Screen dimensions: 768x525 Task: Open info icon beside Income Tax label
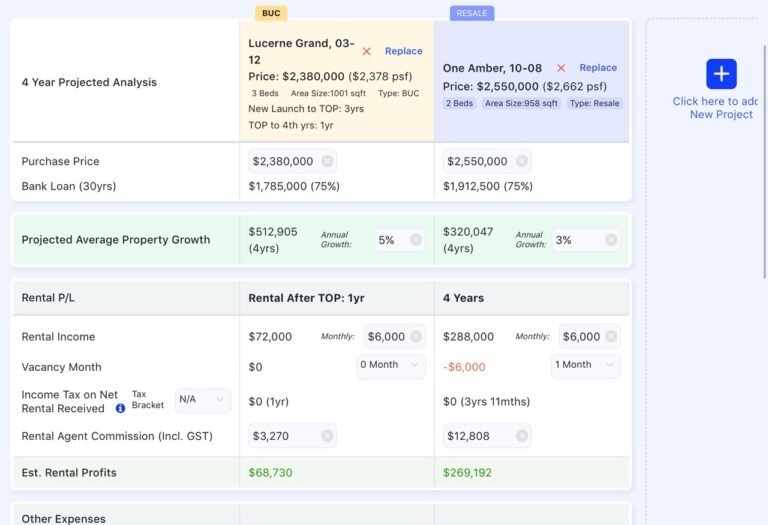point(120,408)
